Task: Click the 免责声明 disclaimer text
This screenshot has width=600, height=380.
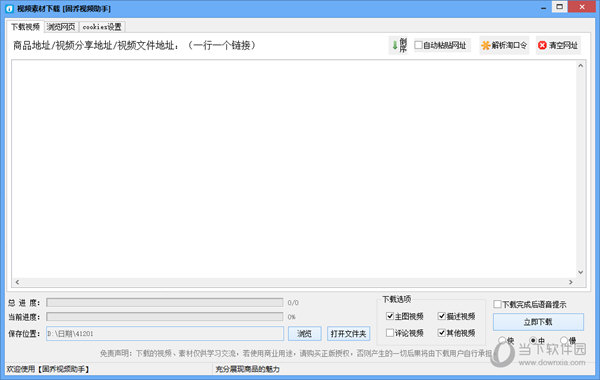Action: tap(295, 353)
